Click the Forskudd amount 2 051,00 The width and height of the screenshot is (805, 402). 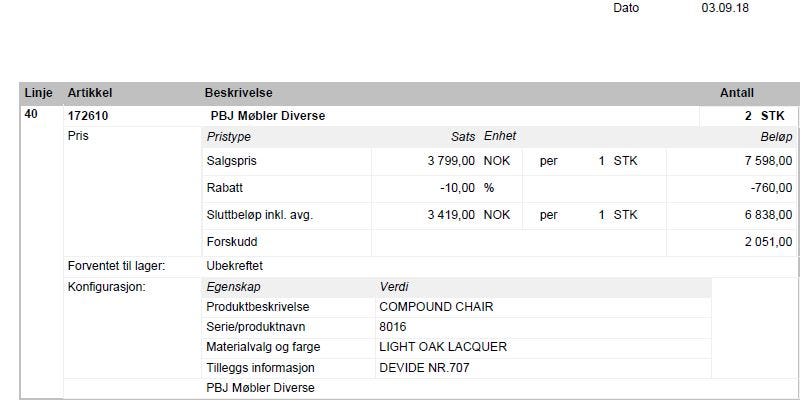point(769,242)
